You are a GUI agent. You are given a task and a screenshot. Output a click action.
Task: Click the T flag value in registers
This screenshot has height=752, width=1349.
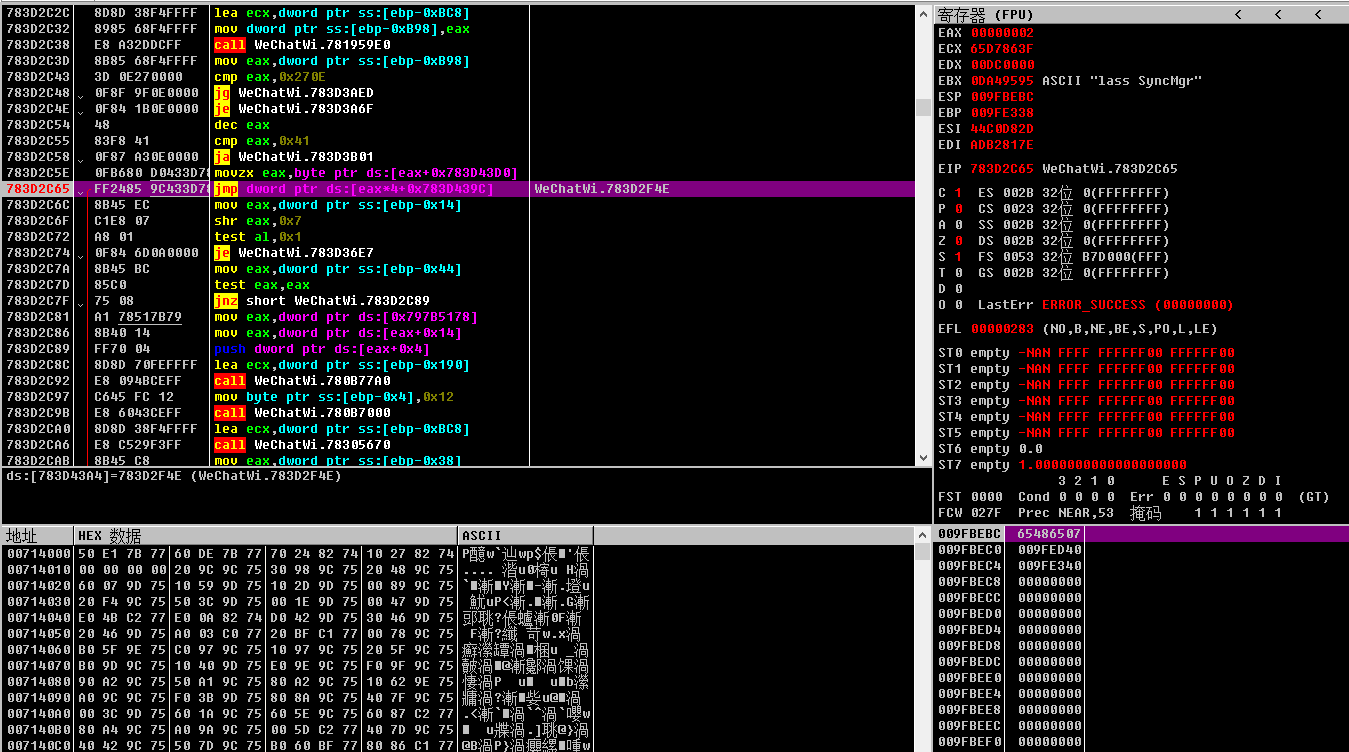[958, 273]
